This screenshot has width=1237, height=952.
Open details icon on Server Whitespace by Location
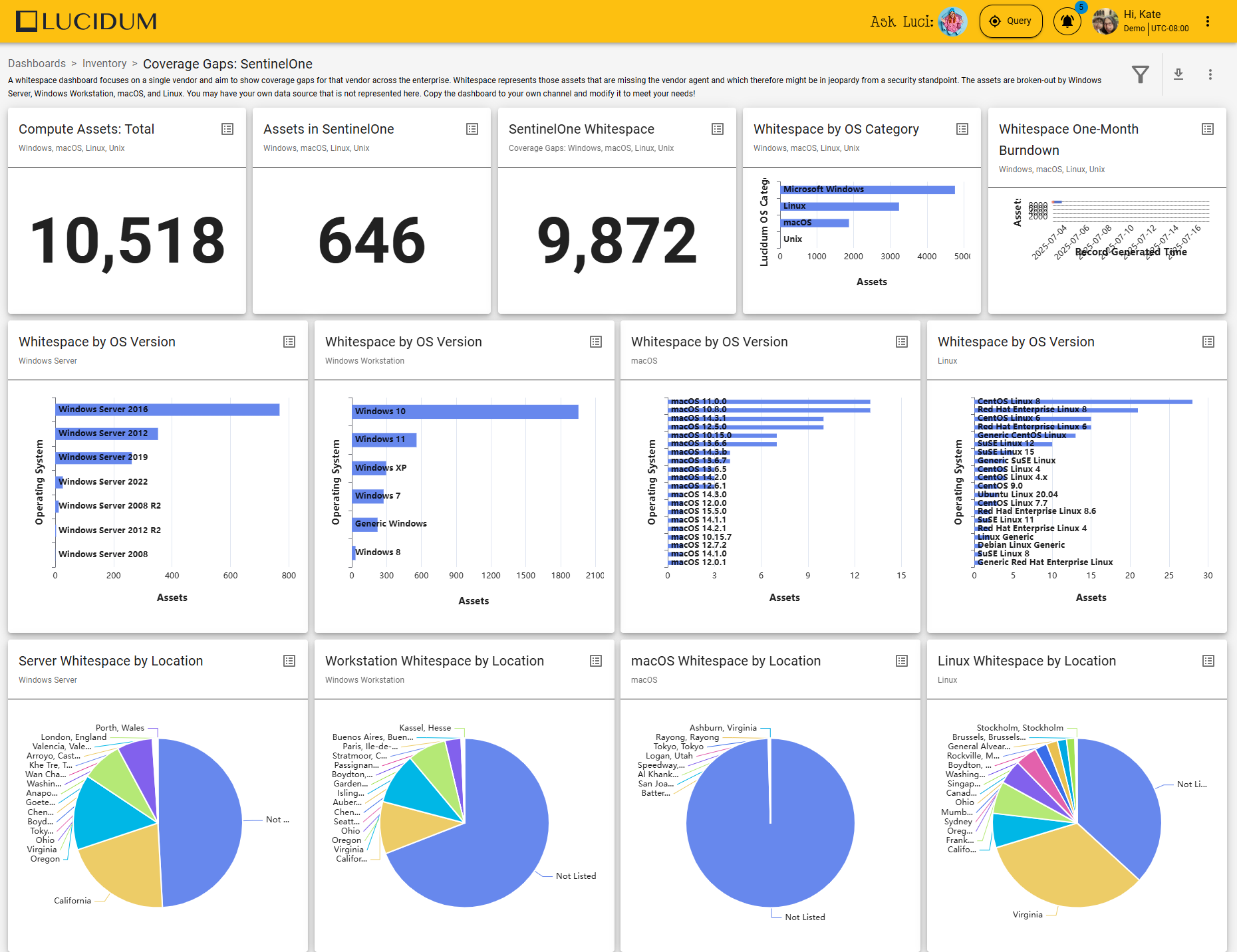click(x=289, y=661)
